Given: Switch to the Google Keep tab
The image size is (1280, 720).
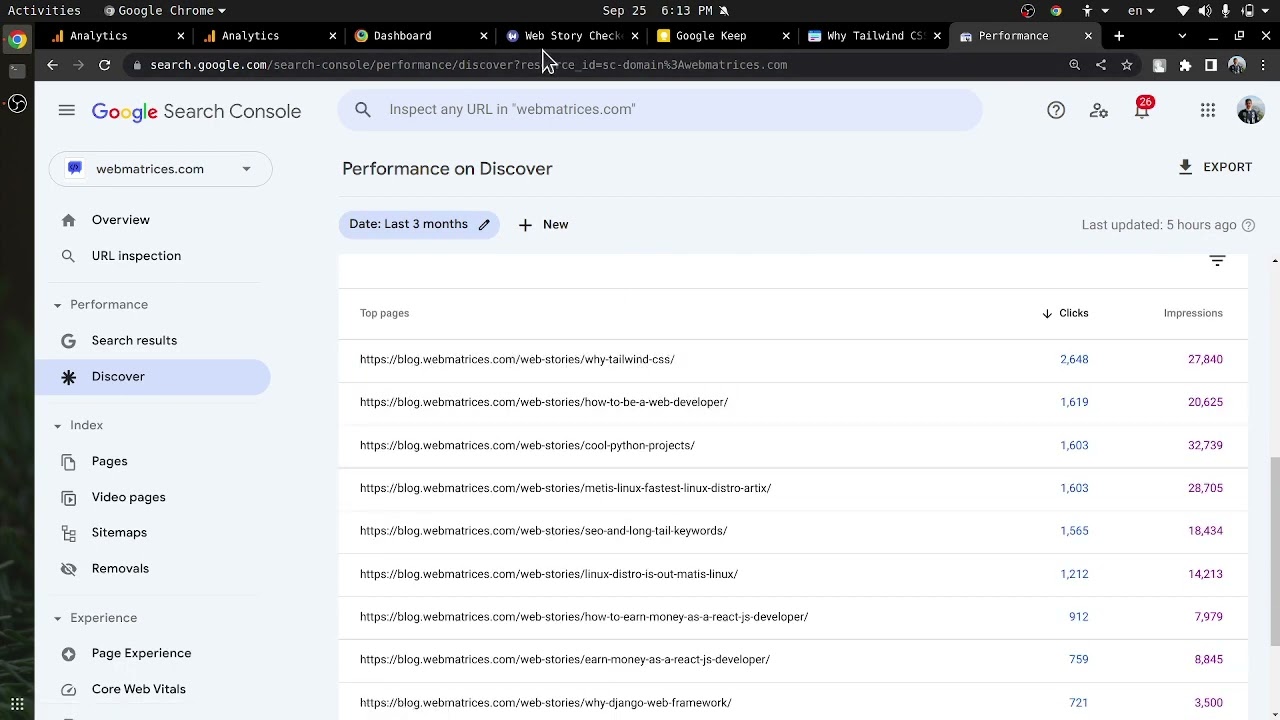Looking at the screenshot, I should (711, 36).
